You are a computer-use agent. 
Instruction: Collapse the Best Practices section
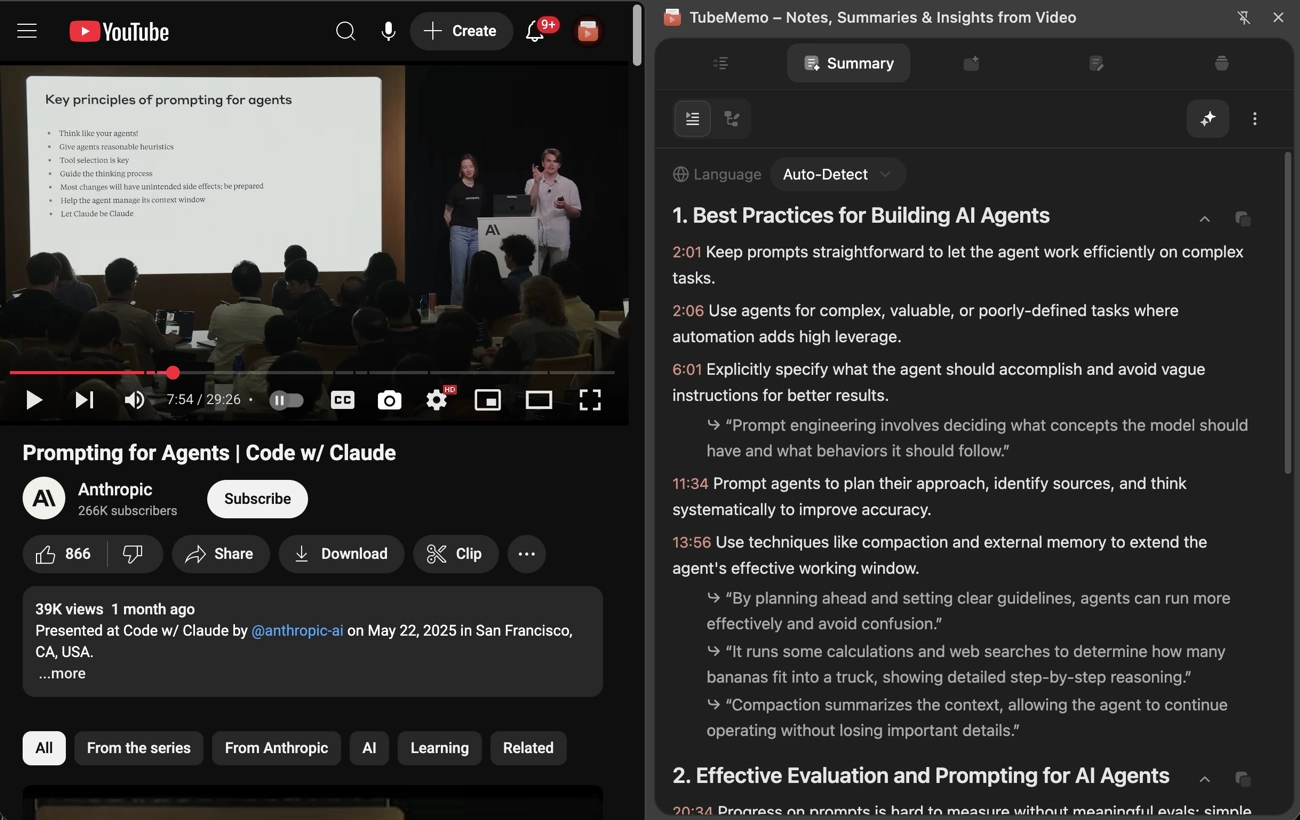tap(1204, 219)
